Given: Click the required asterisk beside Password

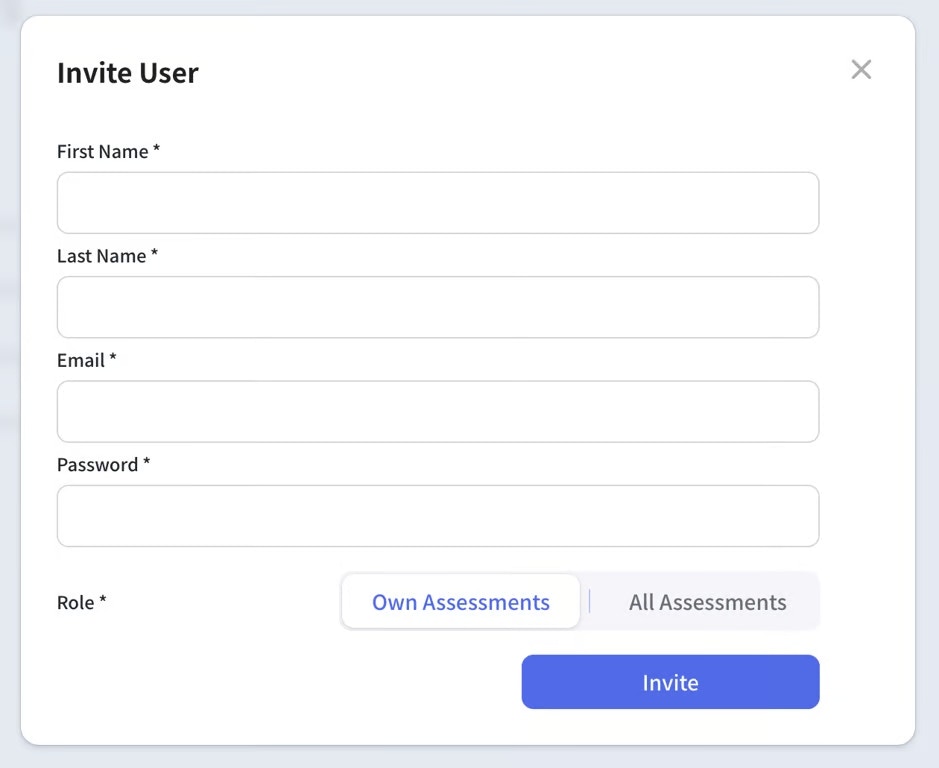Looking at the screenshot, I should [147, 464].
